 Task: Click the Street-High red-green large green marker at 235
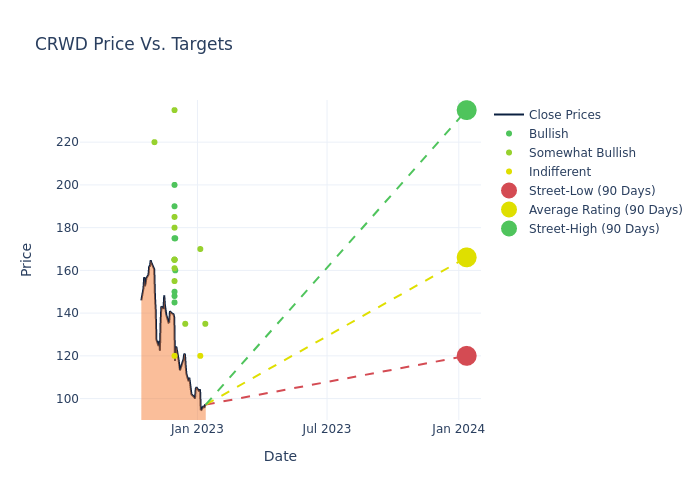(466, 110)
